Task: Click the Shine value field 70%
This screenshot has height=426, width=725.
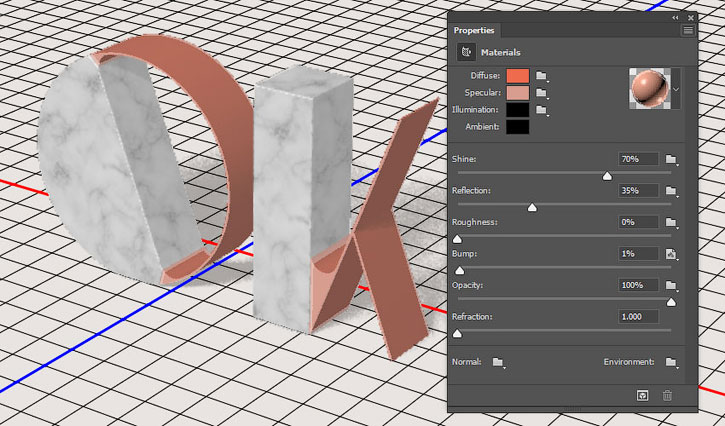Action: tap(638, 159)
